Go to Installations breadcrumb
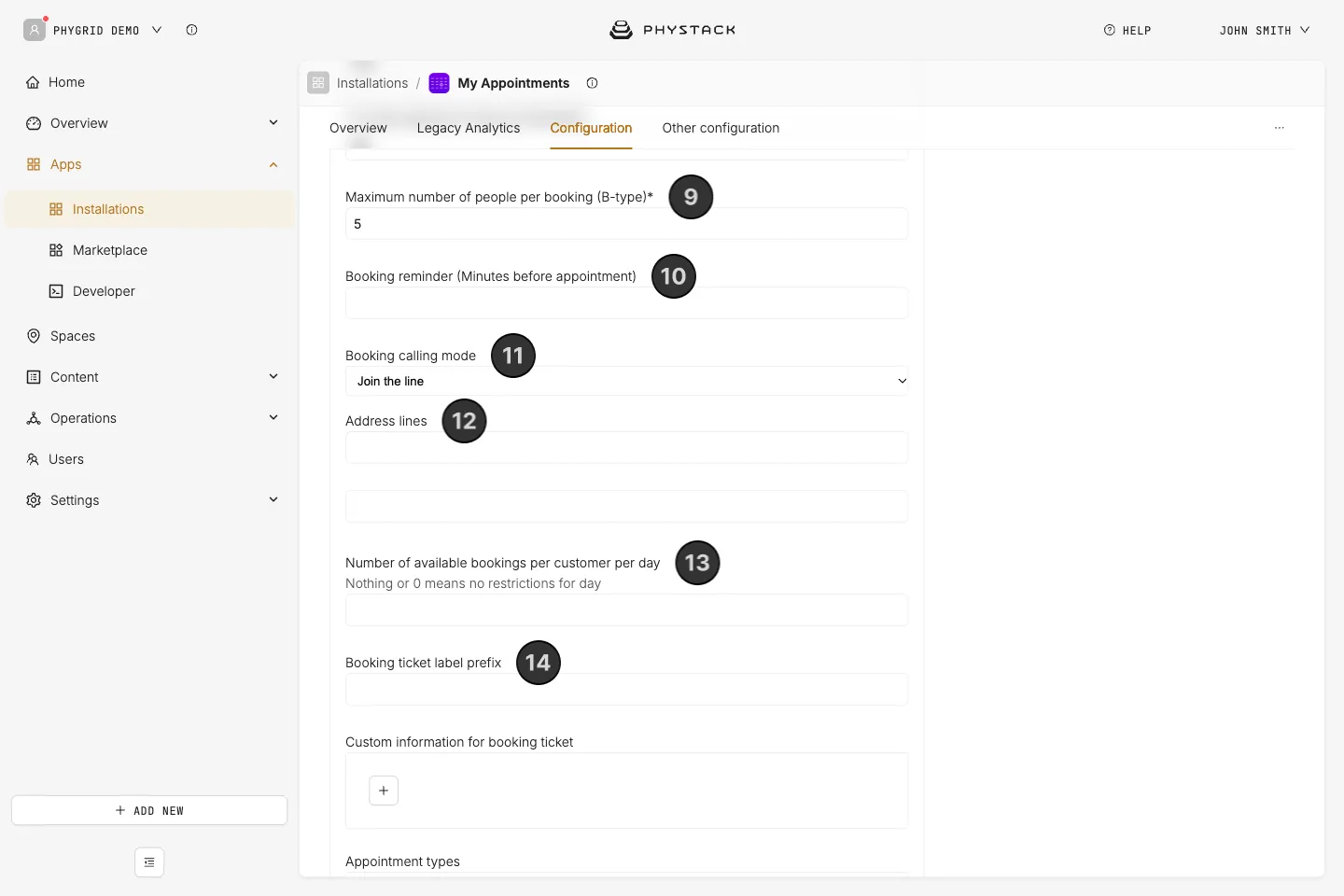The image size is (1344, 896). [372, 83]
